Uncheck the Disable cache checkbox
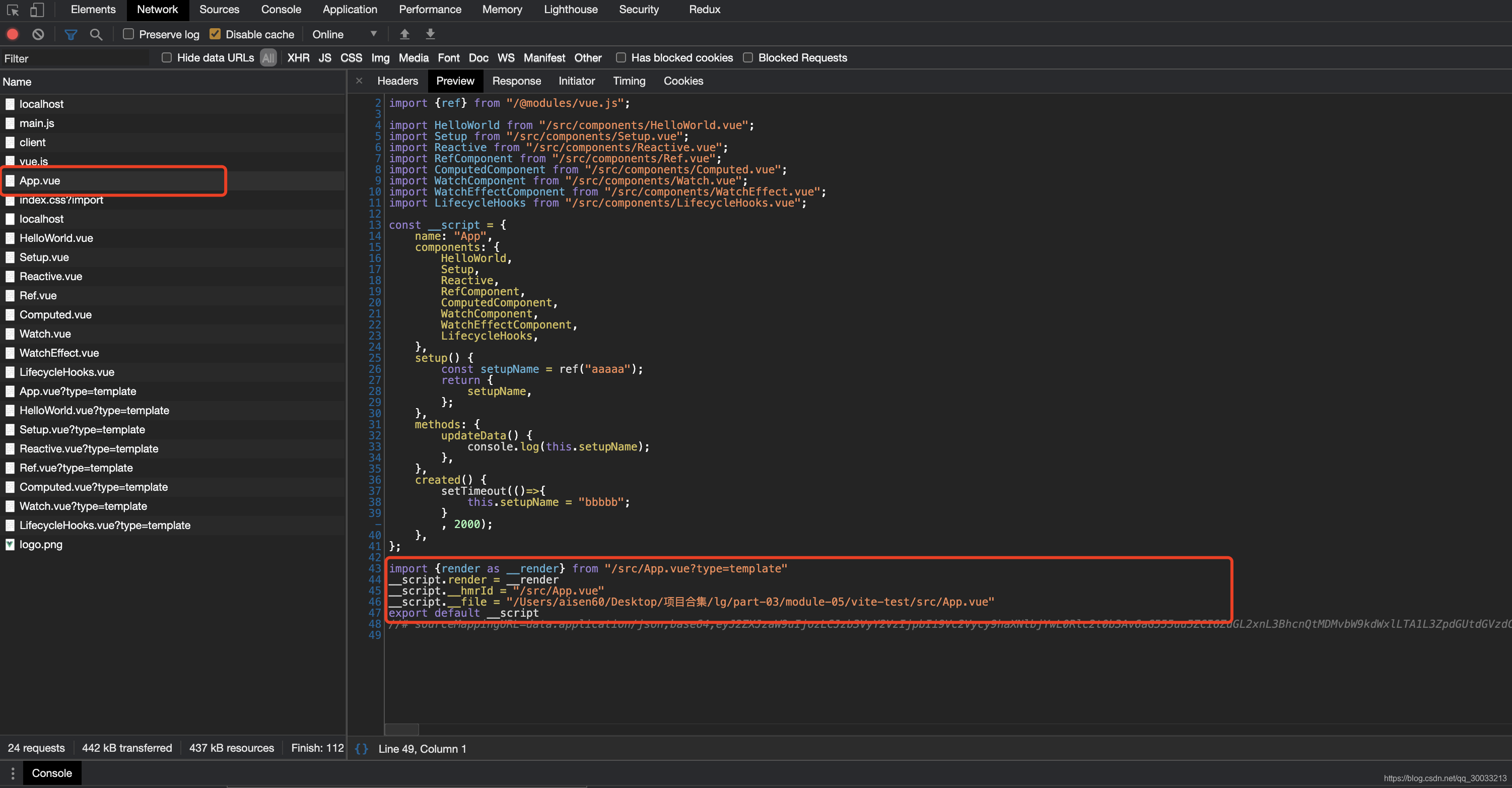Screen dimensions: 1512x788 click(x=215, y=34)
